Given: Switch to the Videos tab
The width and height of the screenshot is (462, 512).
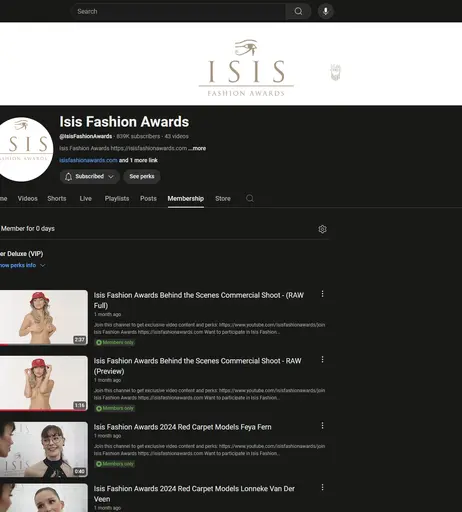Looking at the screenshot, I should pyautogui.click(x=28, y=198).
